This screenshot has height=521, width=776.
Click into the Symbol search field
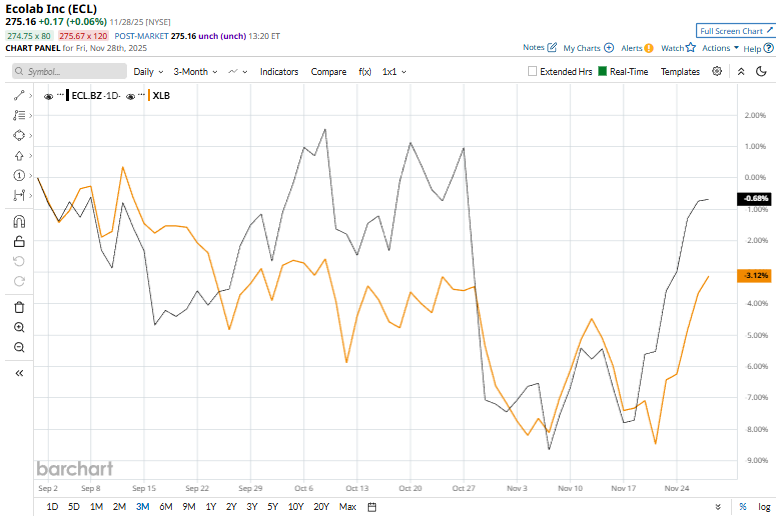(69, 71)
